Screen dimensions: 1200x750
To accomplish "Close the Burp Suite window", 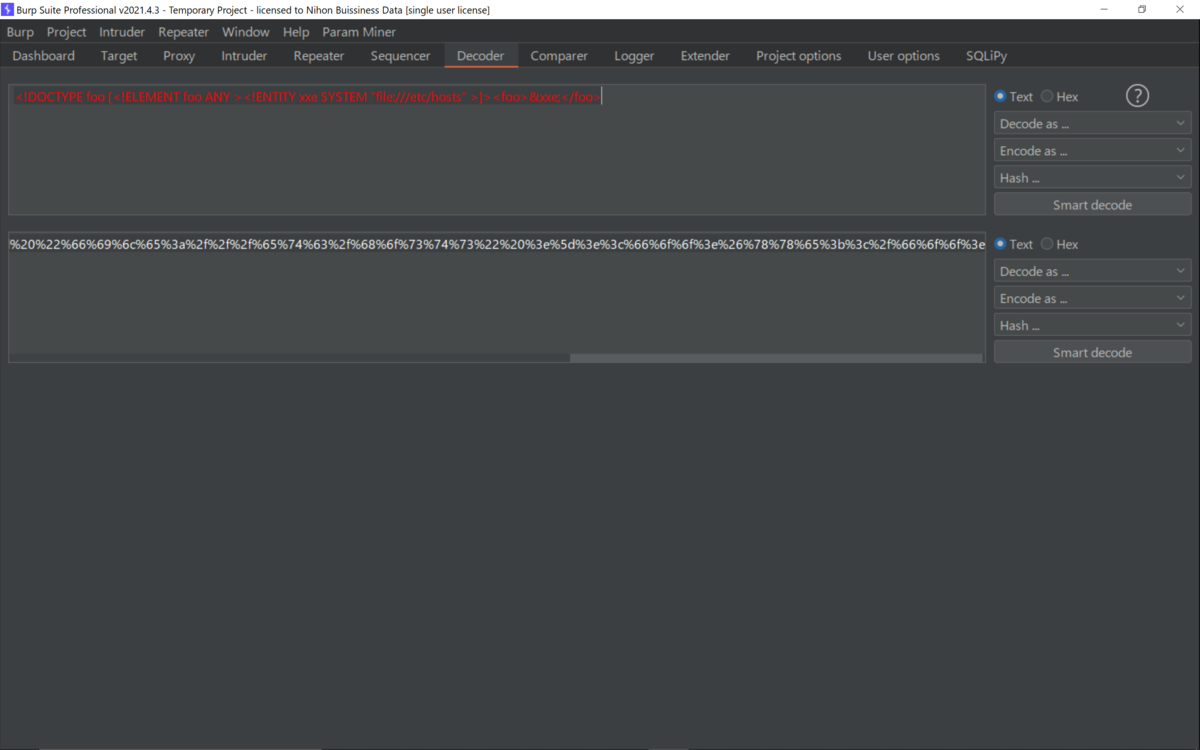I will (1180, 9).
